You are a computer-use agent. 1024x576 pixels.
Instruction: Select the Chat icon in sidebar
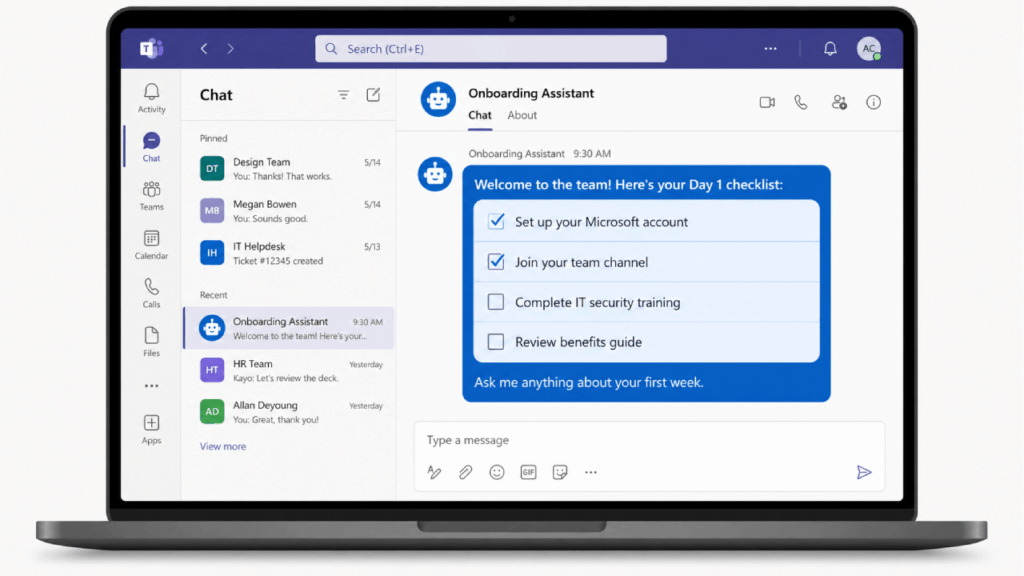tap(151, 146)
